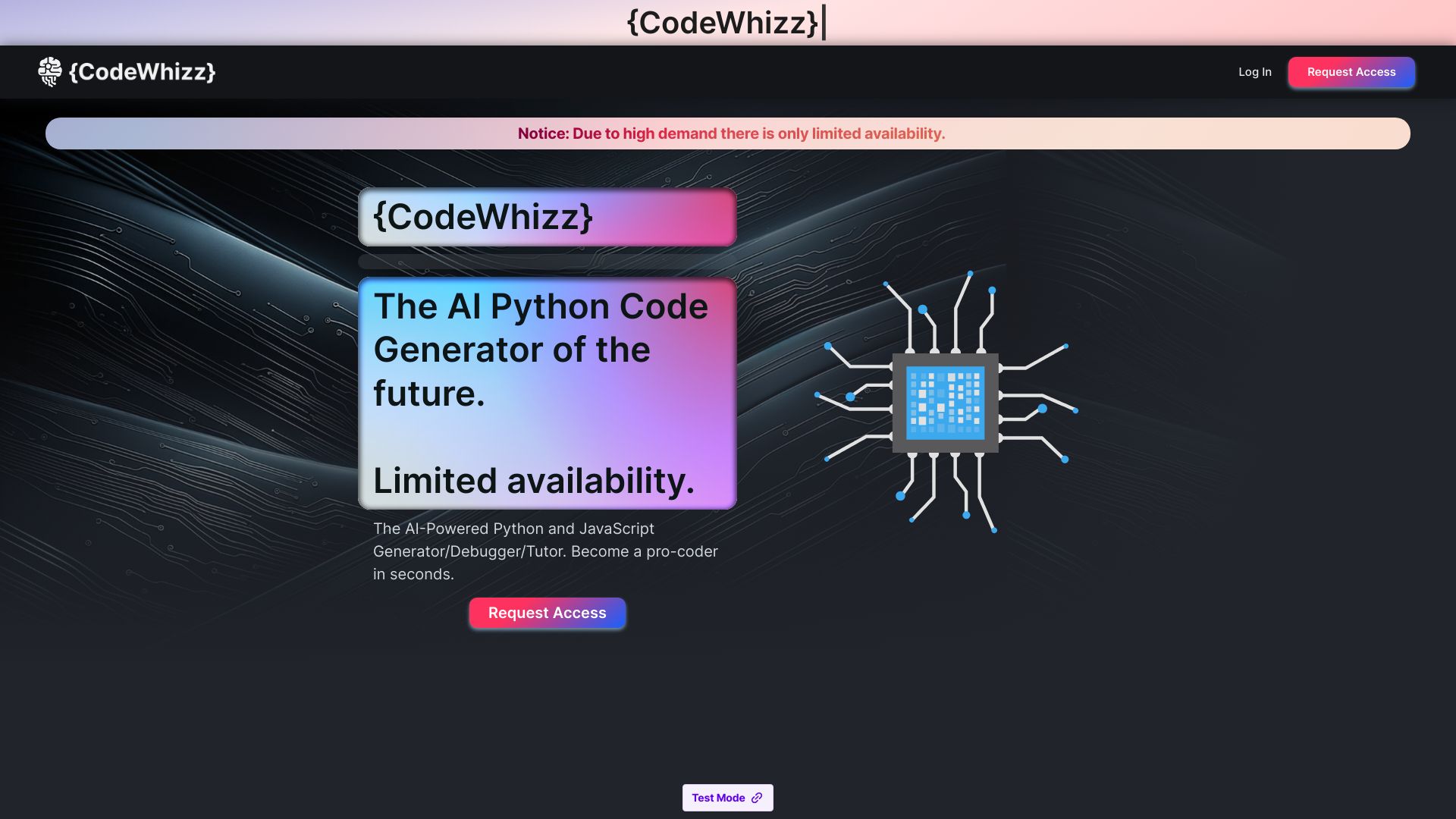
Task: Click the {CodeWhizz} typing title at page top
Action: (722, 23)
